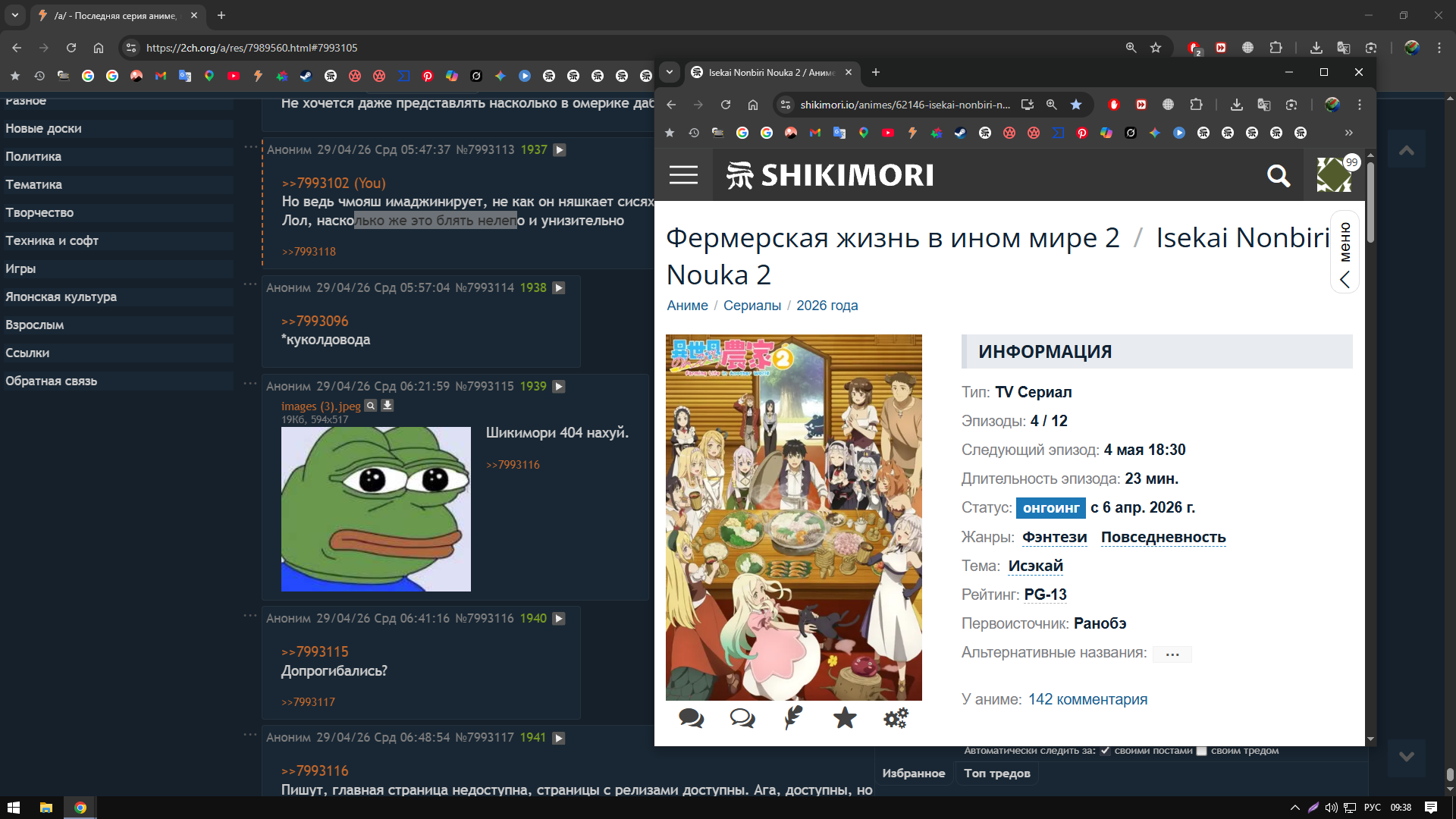Viewport: 1456px width, 819px height.
Task: Jump to bottom with 2ch down-arrow button
Action: point(1407,757)
